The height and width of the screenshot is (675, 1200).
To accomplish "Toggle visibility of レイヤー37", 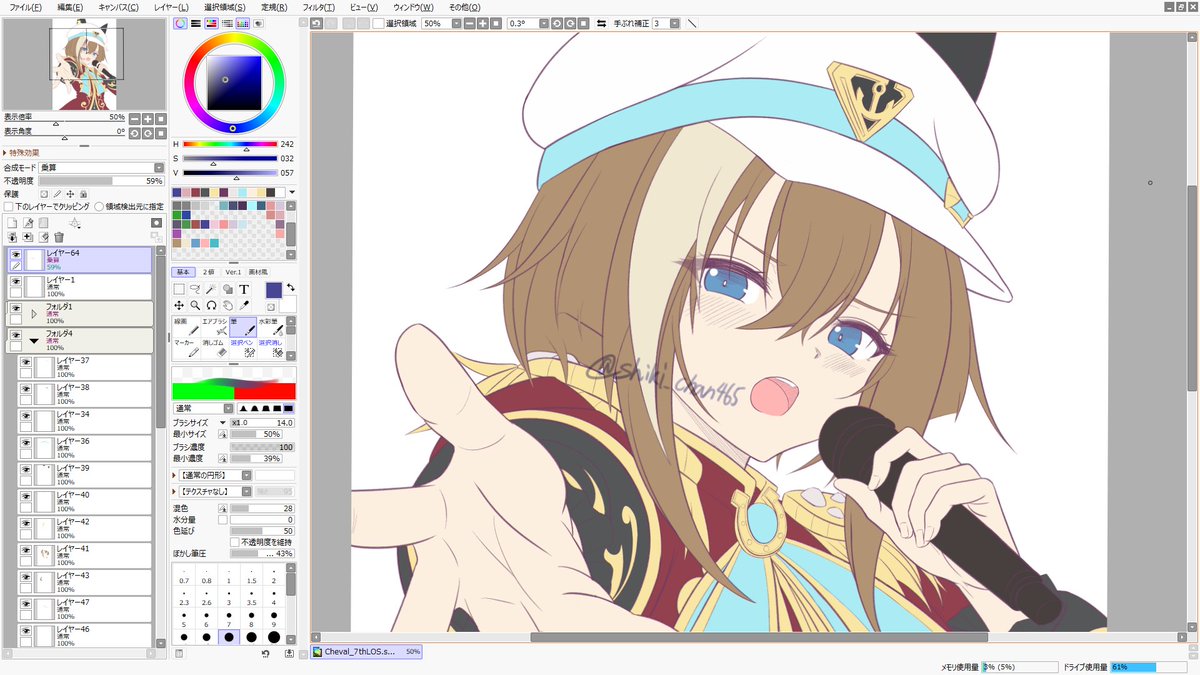I will pyautogui.click(x=26, y=361).
